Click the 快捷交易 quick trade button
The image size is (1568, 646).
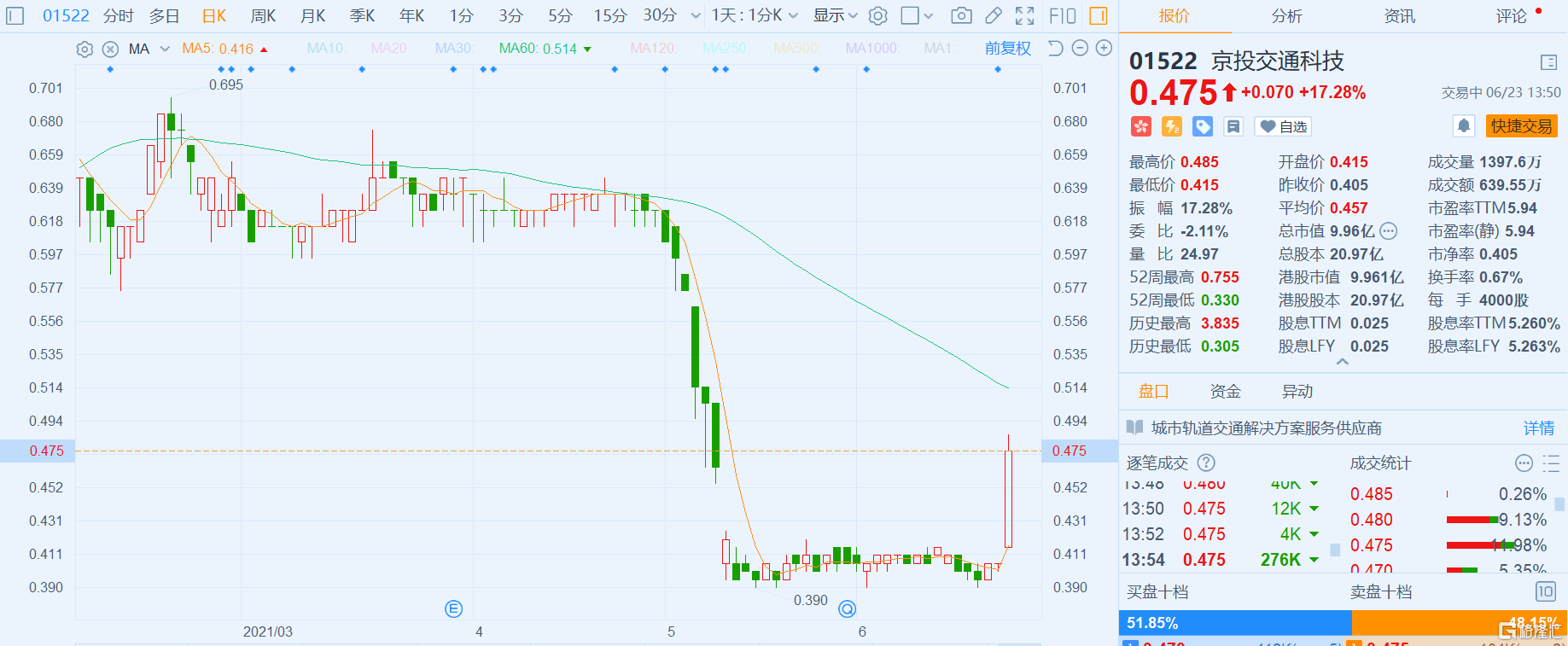coord(1521,126)
